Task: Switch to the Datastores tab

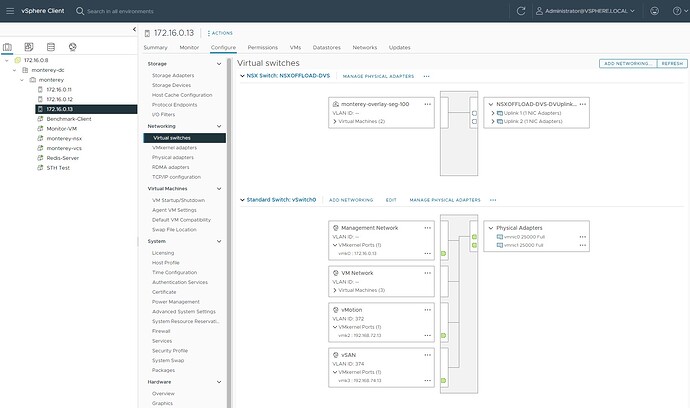Action: pos(326,47)
